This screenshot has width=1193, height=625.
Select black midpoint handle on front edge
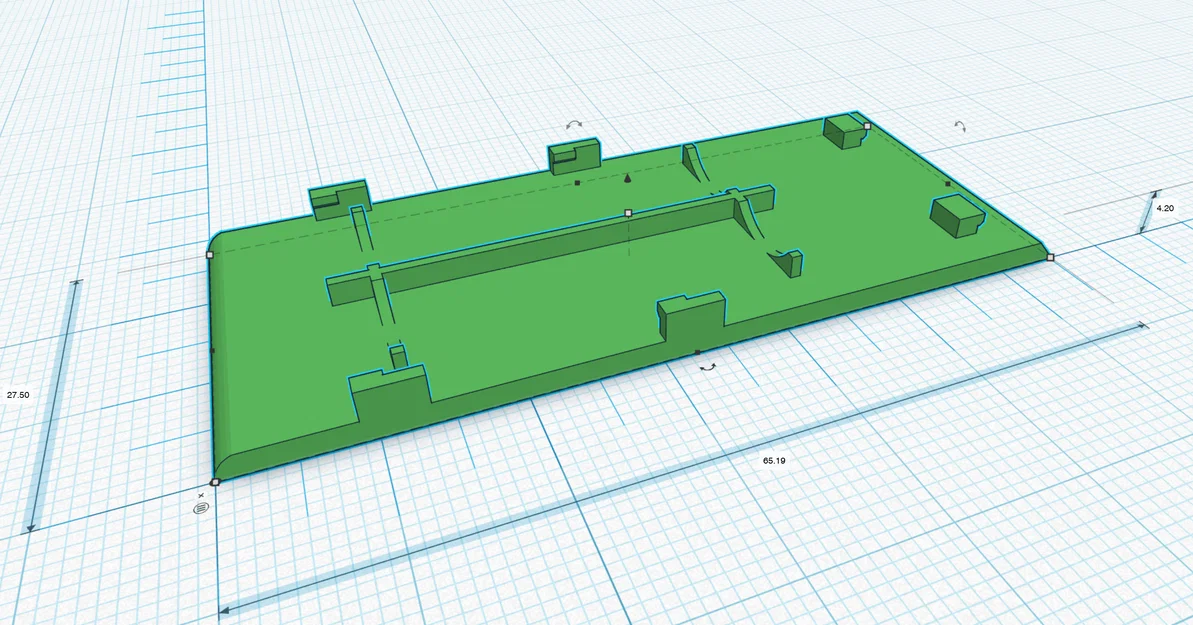[698, 352]
